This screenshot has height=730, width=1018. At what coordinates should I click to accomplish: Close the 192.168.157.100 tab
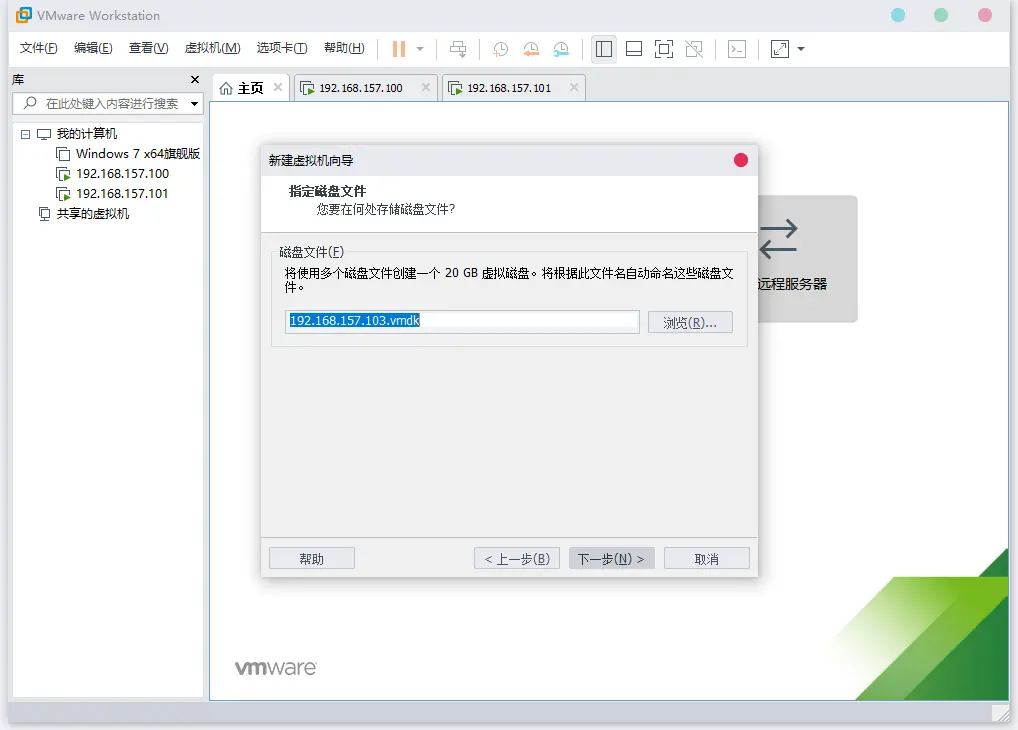click(426, 87)
